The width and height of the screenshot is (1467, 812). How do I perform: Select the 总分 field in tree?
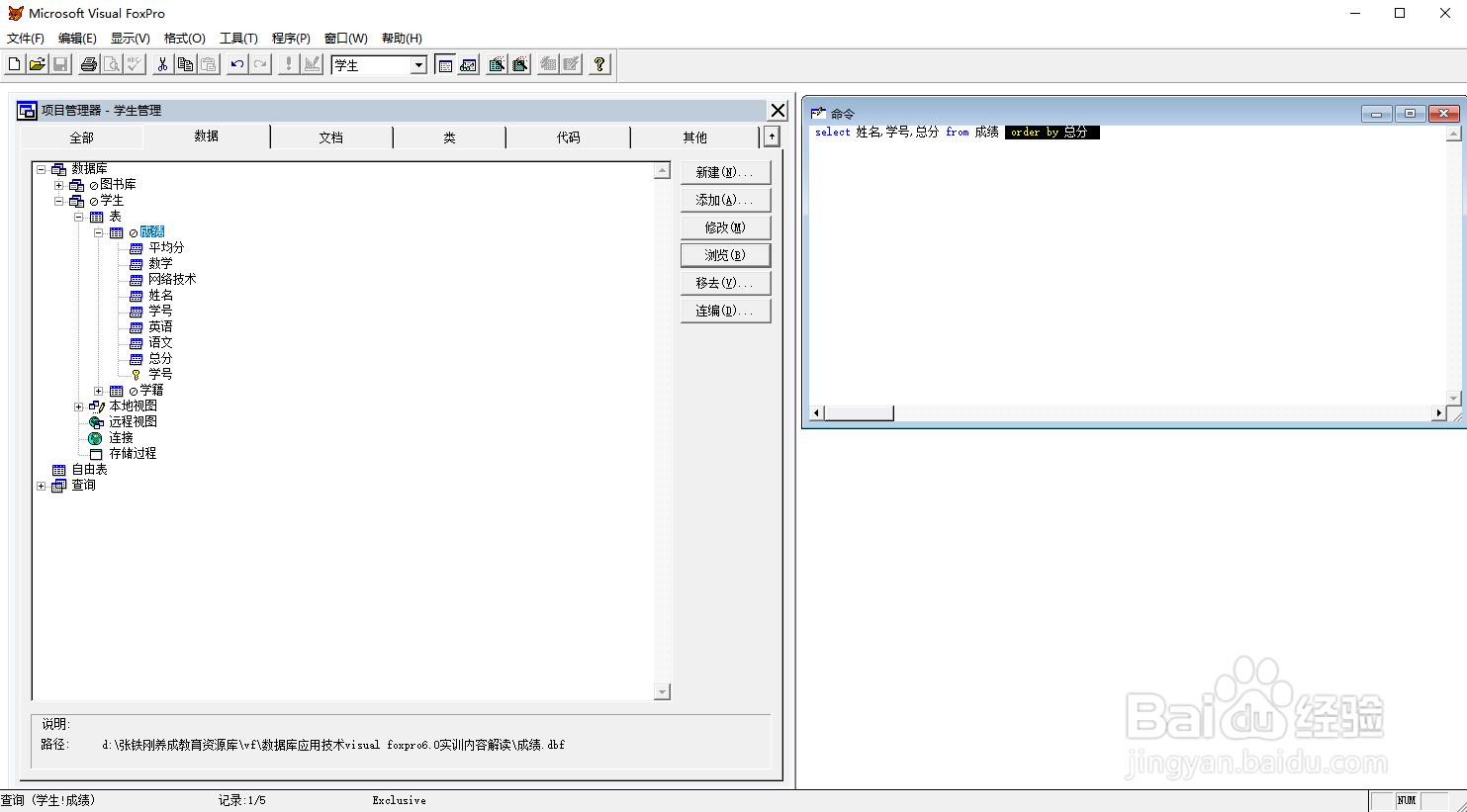click(x=160, y=359)
